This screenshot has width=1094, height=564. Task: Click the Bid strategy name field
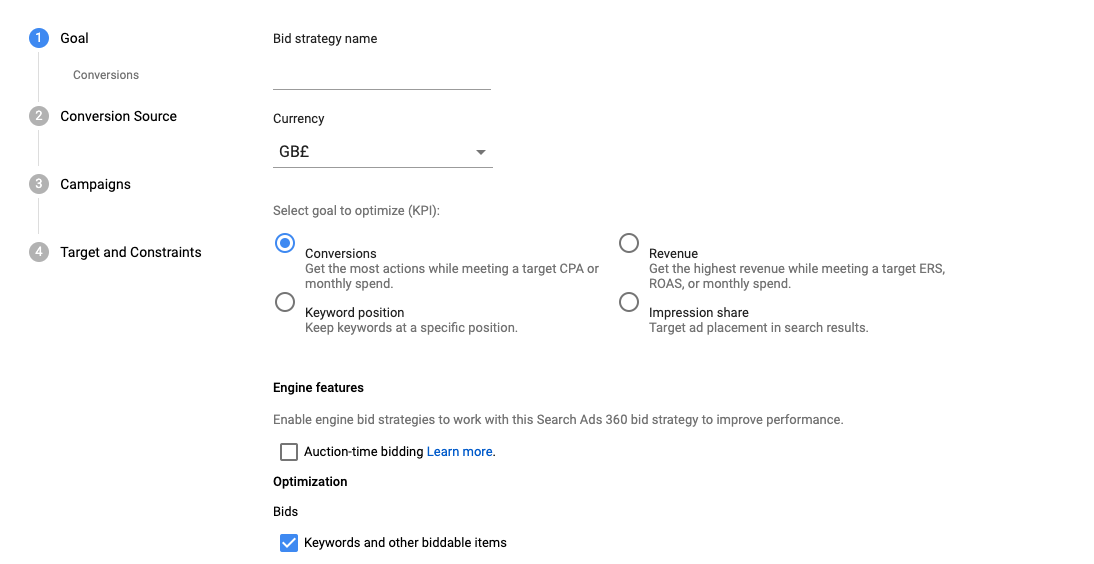(381, 74)
